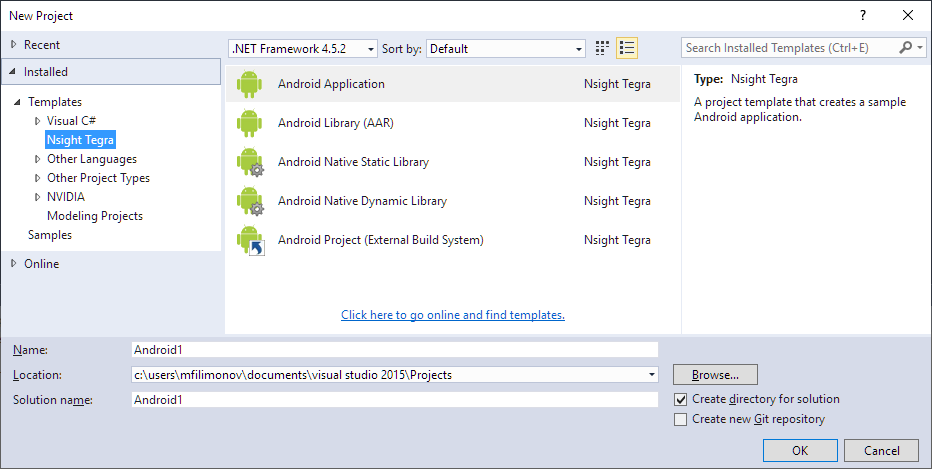Expand the NVIDIA tree node
This screenshot has width=932, height=469.
point(37,197)
